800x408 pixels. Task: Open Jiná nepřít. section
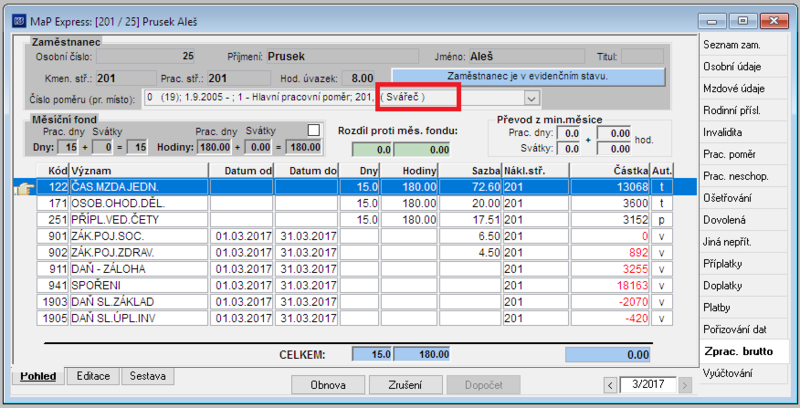743,242
